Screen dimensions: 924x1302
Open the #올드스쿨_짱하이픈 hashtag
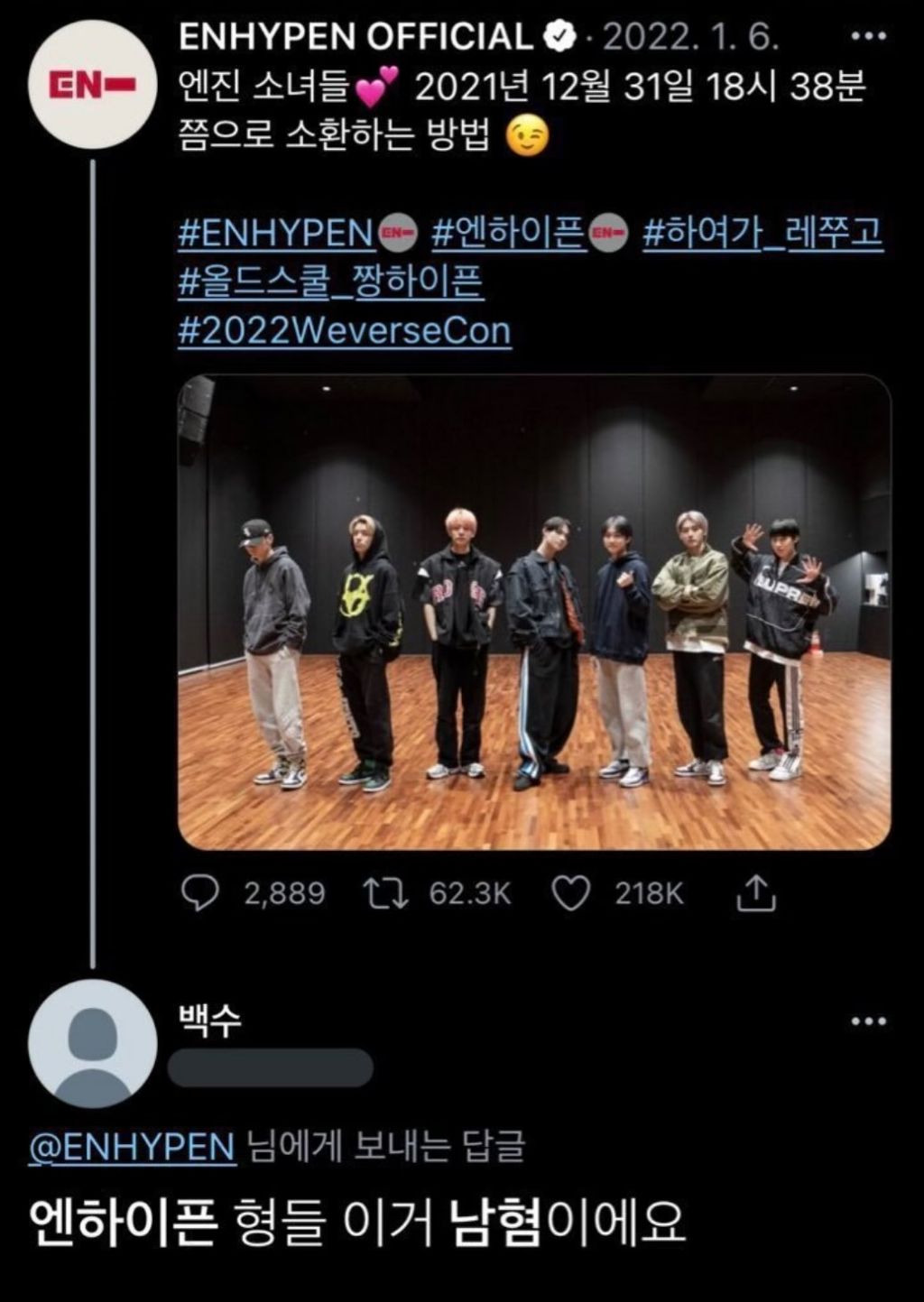pos(330,282)
